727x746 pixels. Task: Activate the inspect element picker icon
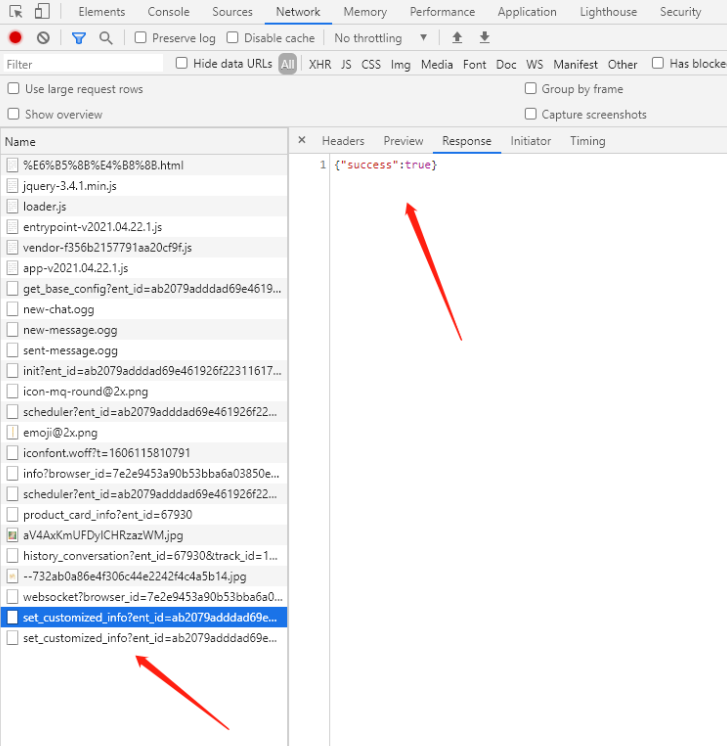pyautogui.click(x=16, y=11)
